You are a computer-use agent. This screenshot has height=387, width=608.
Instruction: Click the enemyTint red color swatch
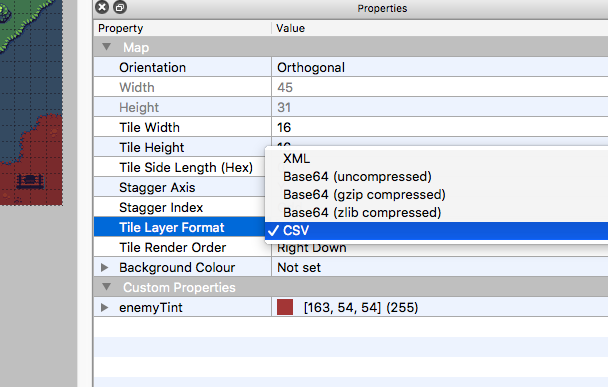(x=285, y=307)
